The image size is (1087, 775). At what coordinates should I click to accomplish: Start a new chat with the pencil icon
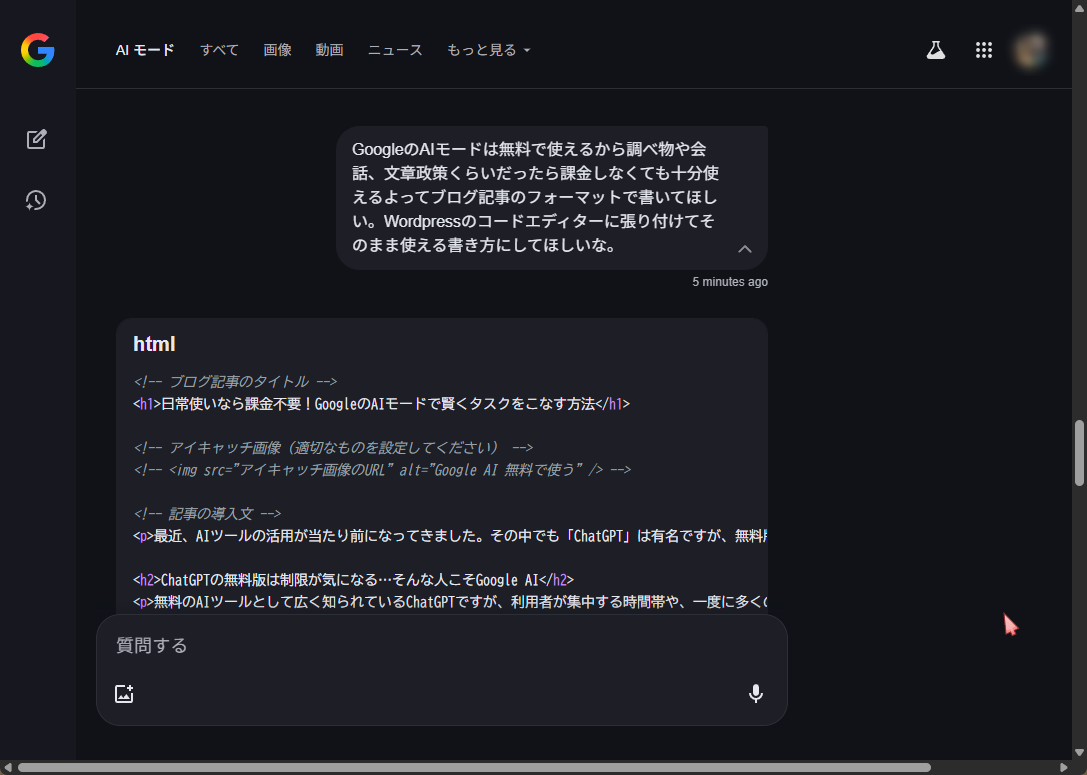coord(37,139)
